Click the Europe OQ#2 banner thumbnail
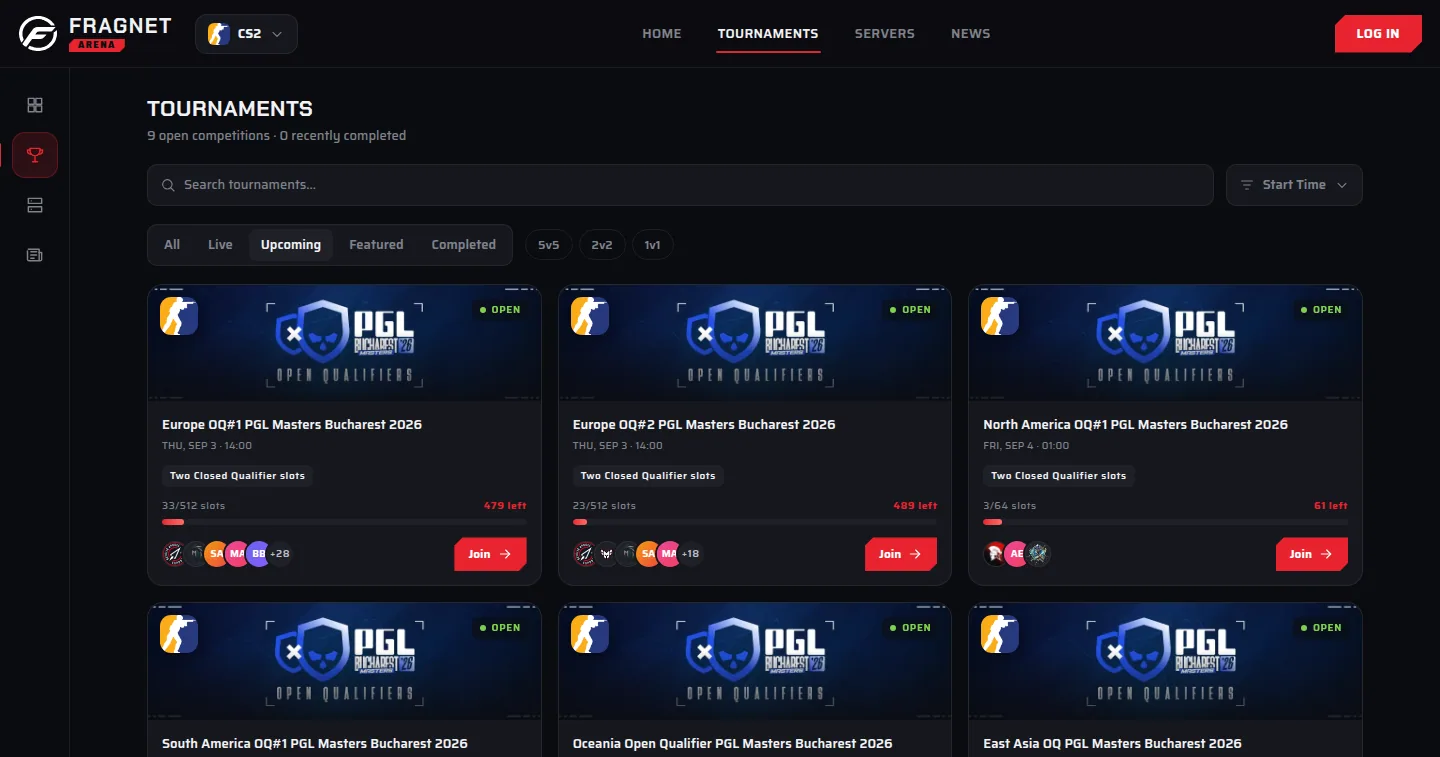Screen dimensions: 1440x757 tap(755, 344)
